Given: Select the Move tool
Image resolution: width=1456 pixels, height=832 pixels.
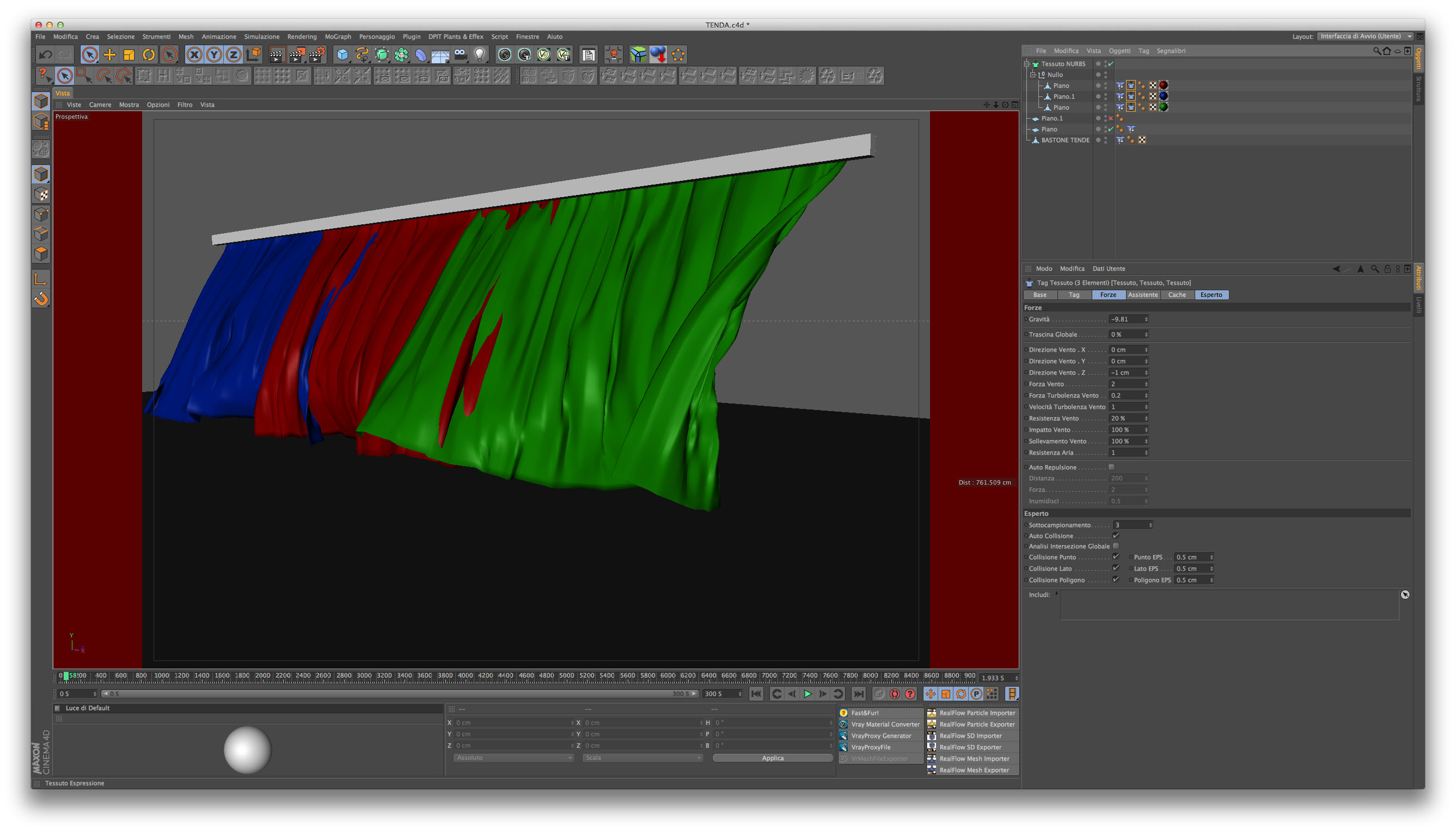Looking at the screenshot, I should (x=109, y=55).
